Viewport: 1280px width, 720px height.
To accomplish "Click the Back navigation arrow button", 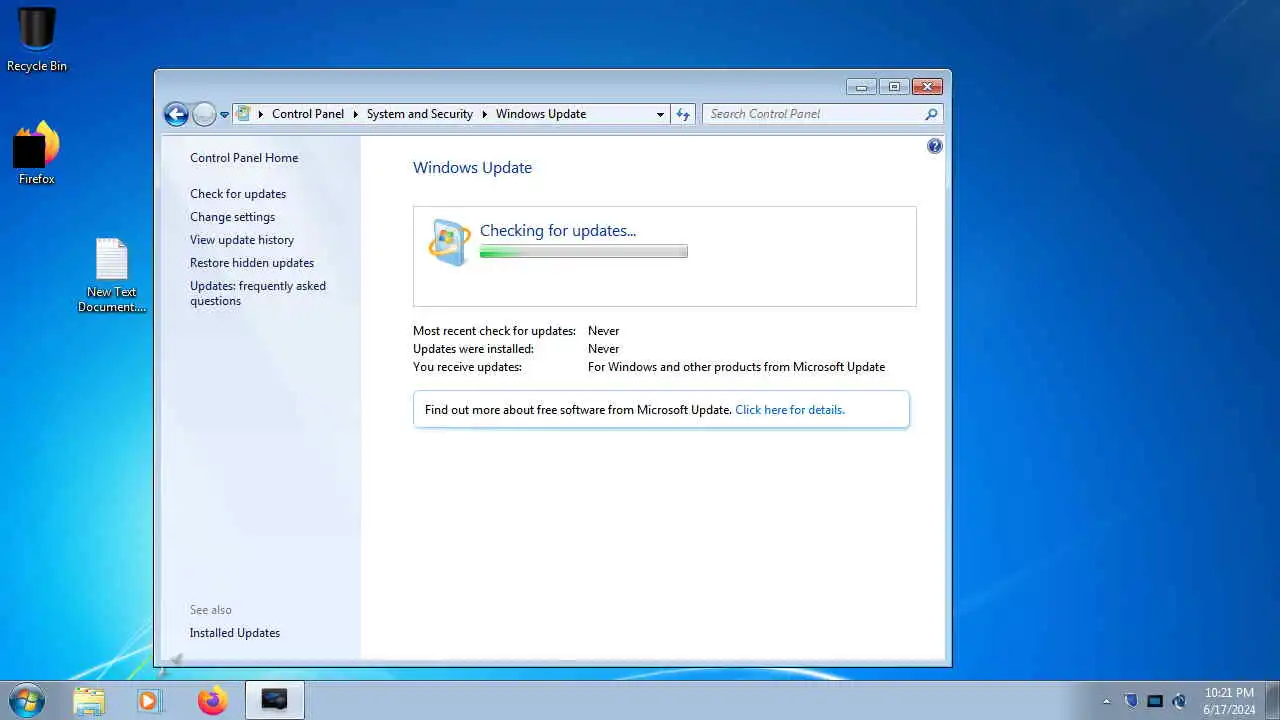I will (x=176, y=114).
